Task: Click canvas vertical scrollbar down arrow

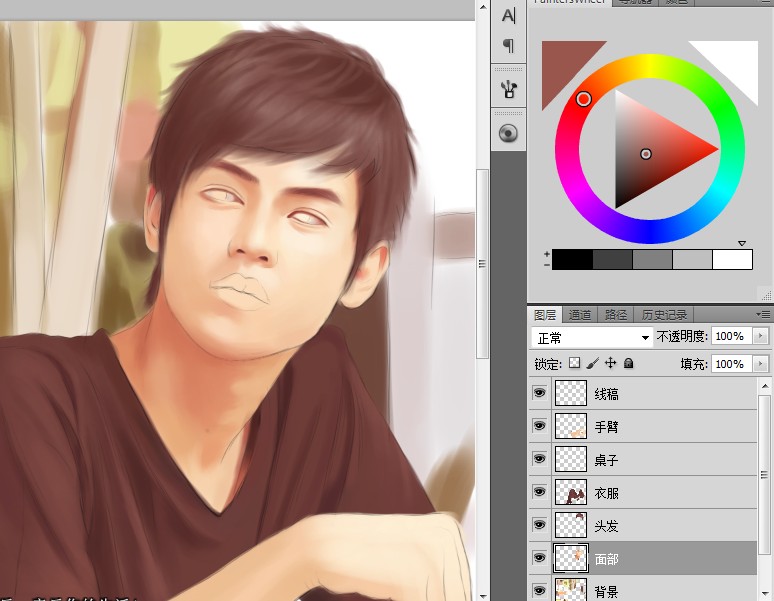Action: click(483, 597)
